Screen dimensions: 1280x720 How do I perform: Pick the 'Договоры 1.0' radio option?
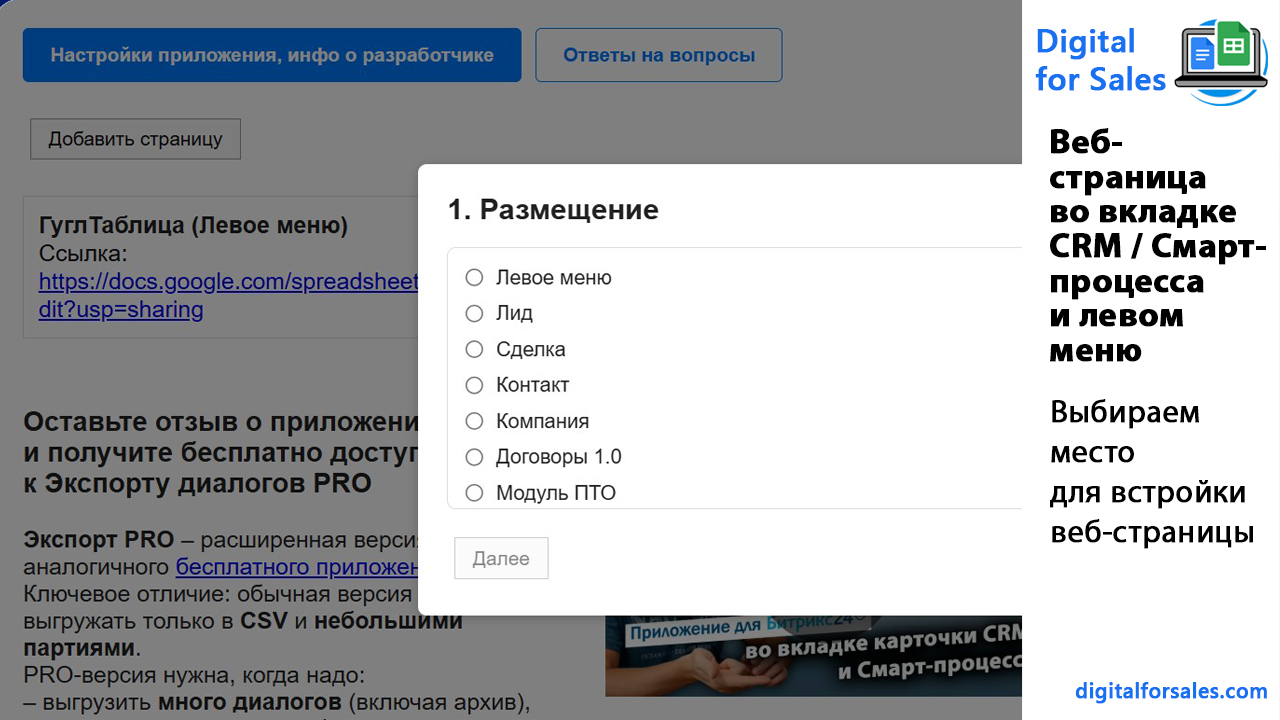475,458
